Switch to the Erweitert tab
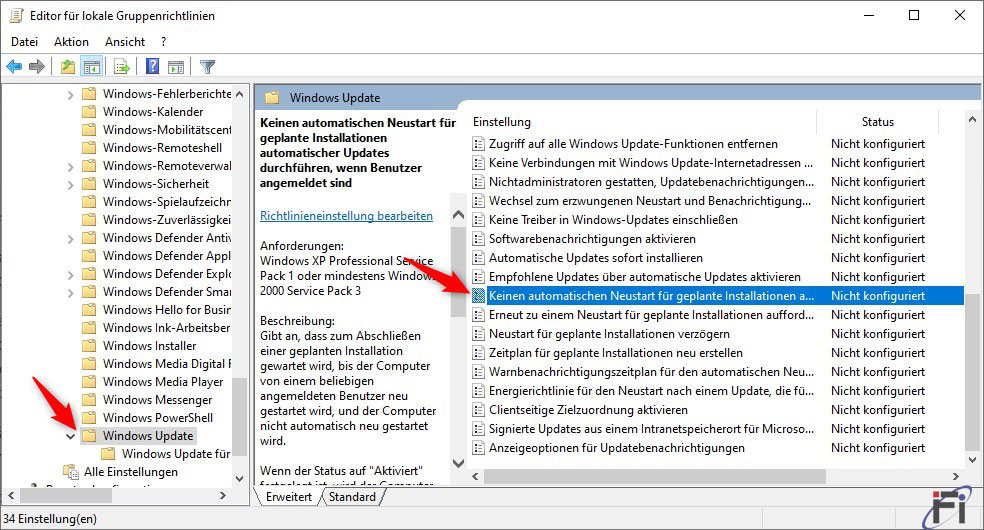The width and height of the screenshot is (984, 530). coord(289,497)
